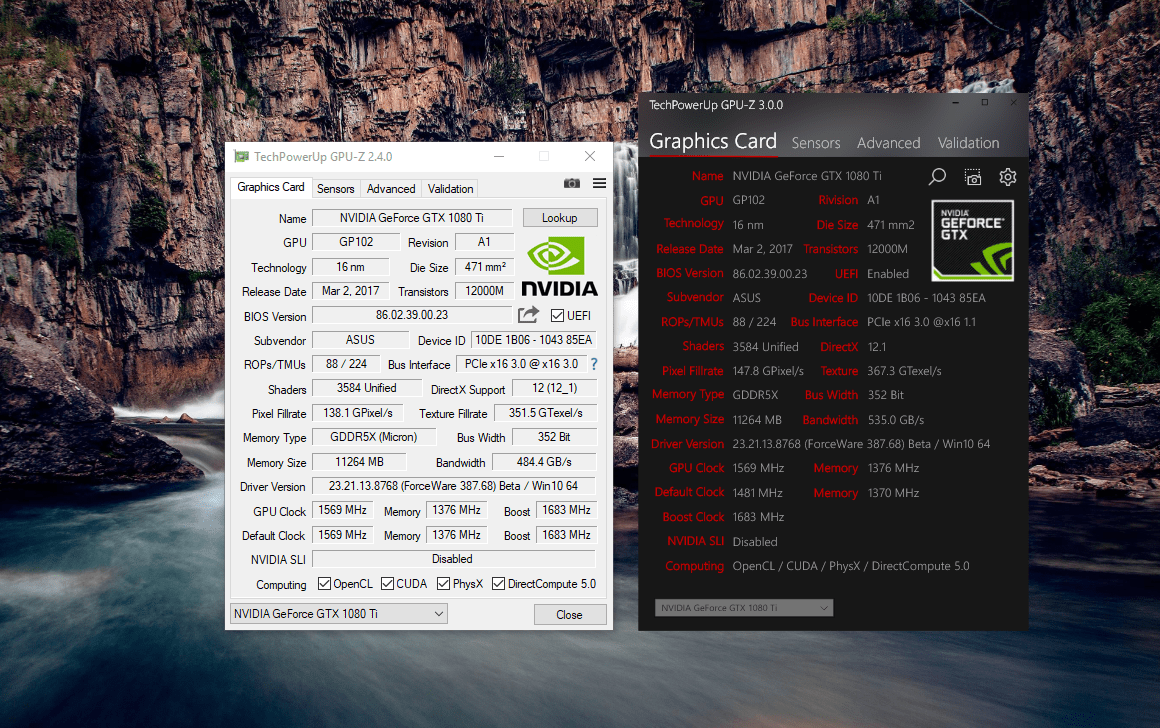Toggle the DirectCompute 5.0 checkbox

(499, 584)
